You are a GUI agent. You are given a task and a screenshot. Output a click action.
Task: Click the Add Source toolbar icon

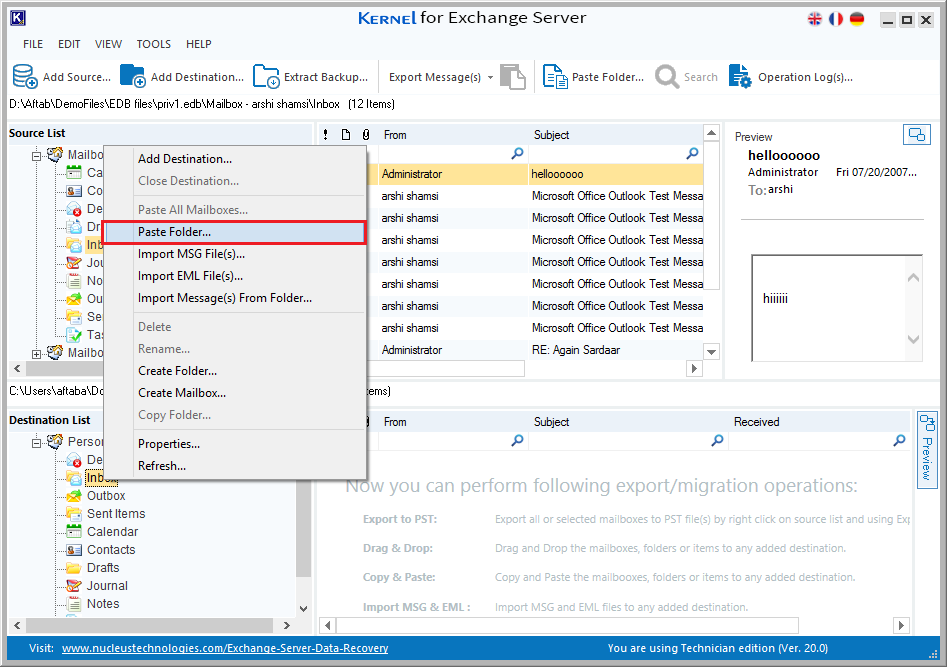(25, 77)
